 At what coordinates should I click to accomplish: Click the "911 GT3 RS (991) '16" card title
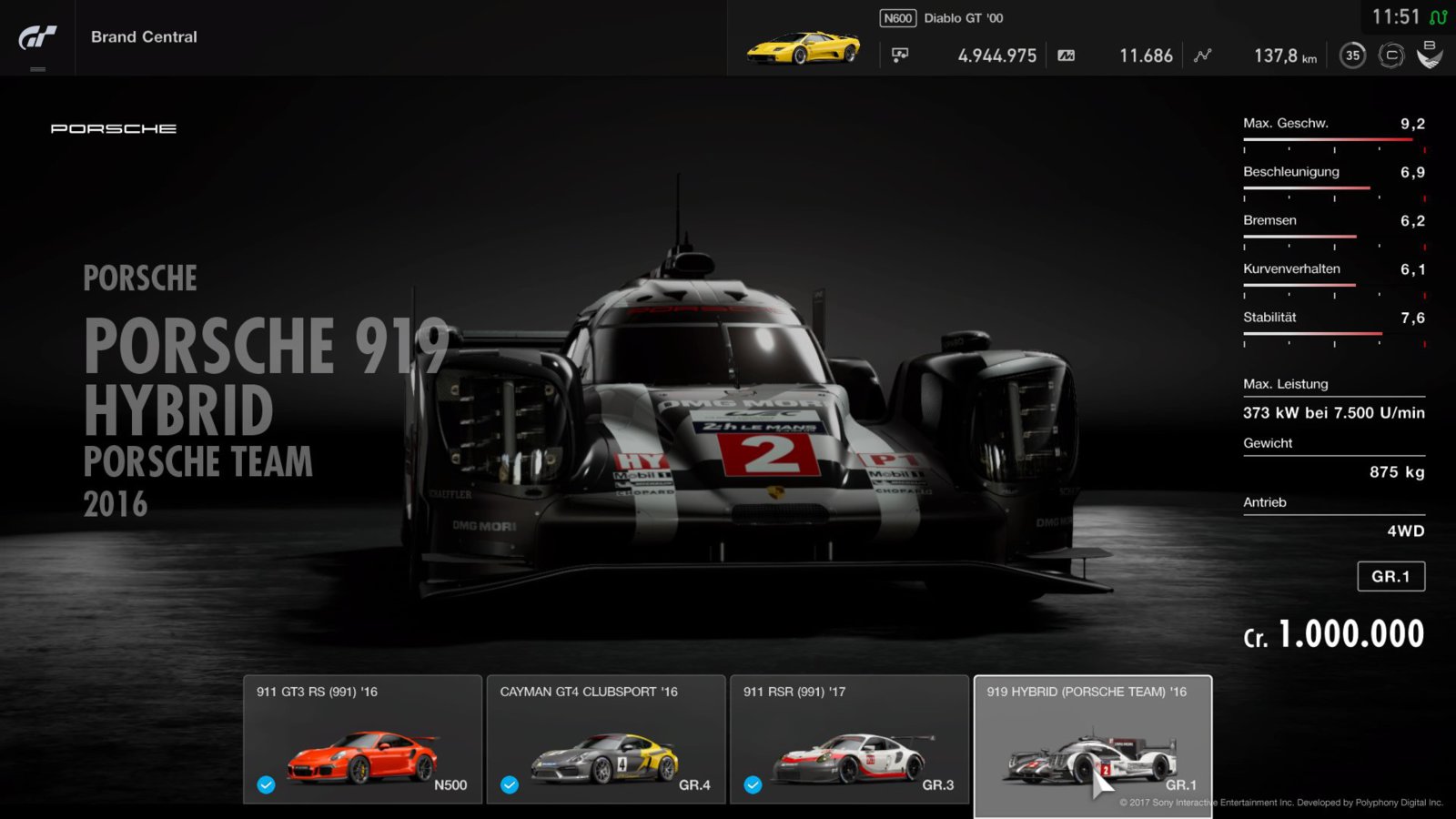(x=317, y=692)
